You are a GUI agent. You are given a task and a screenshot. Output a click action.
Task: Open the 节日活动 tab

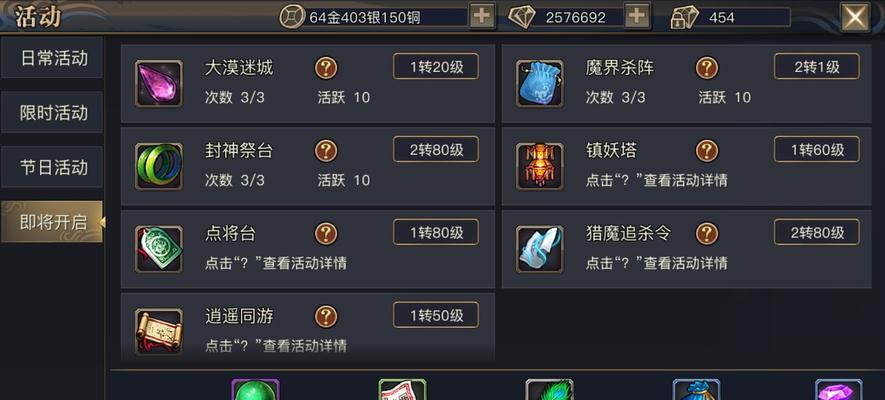tap(52, 167)
